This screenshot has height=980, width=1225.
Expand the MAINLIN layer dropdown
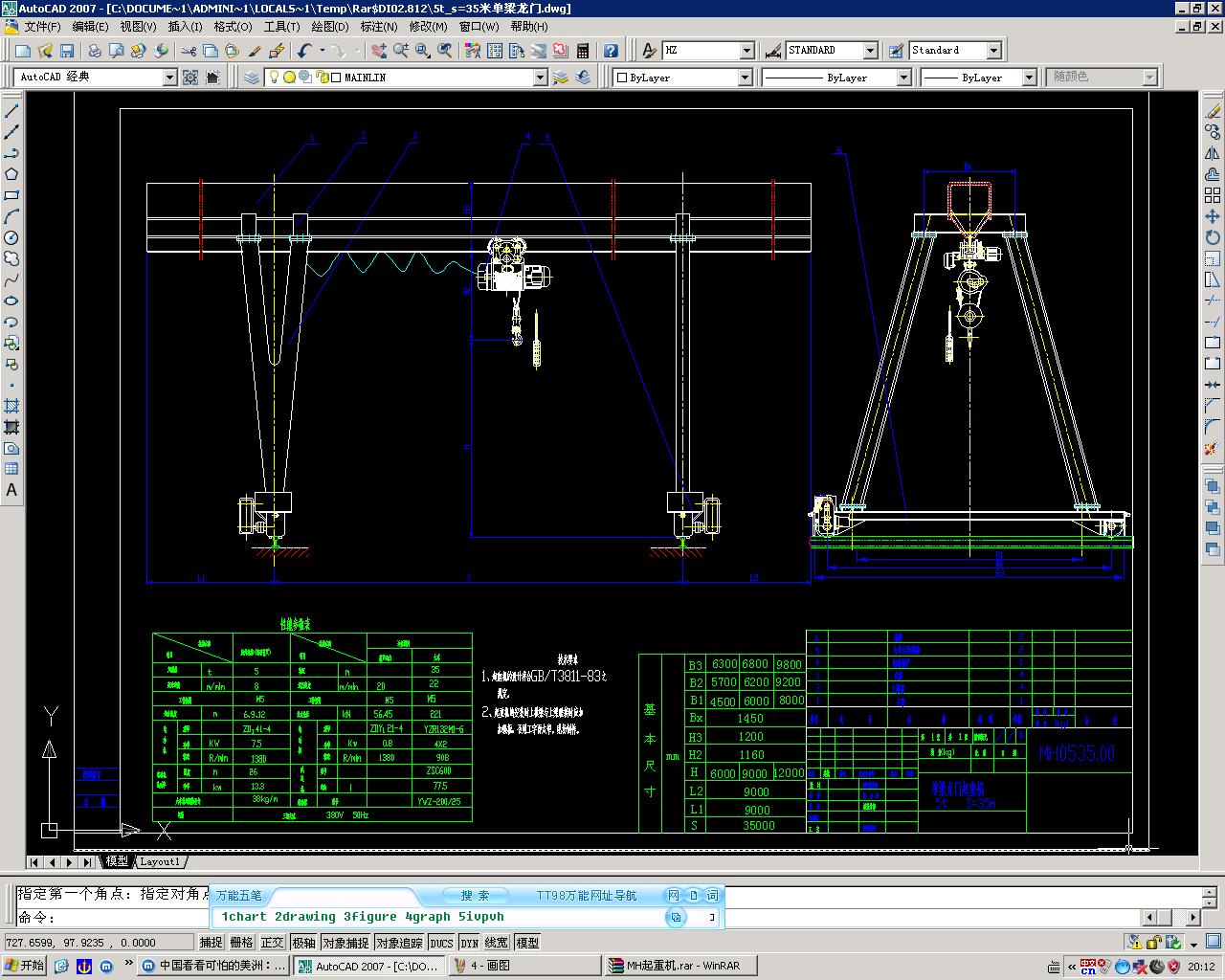point(540,78)
